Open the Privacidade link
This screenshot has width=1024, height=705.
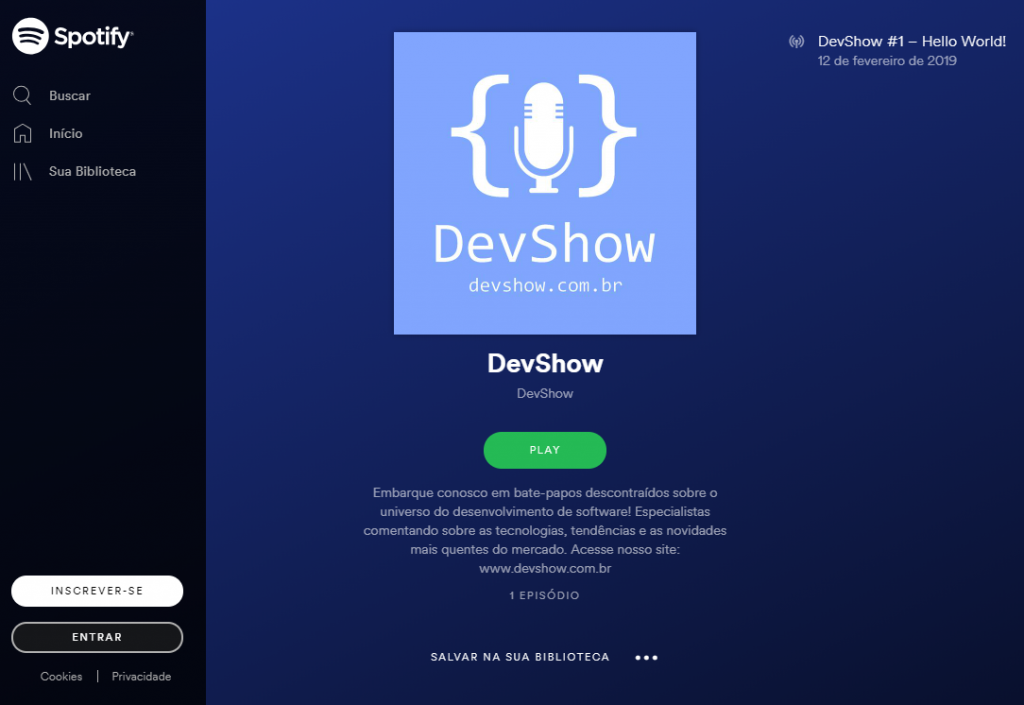pyautogui.click(x=141, y=677)
